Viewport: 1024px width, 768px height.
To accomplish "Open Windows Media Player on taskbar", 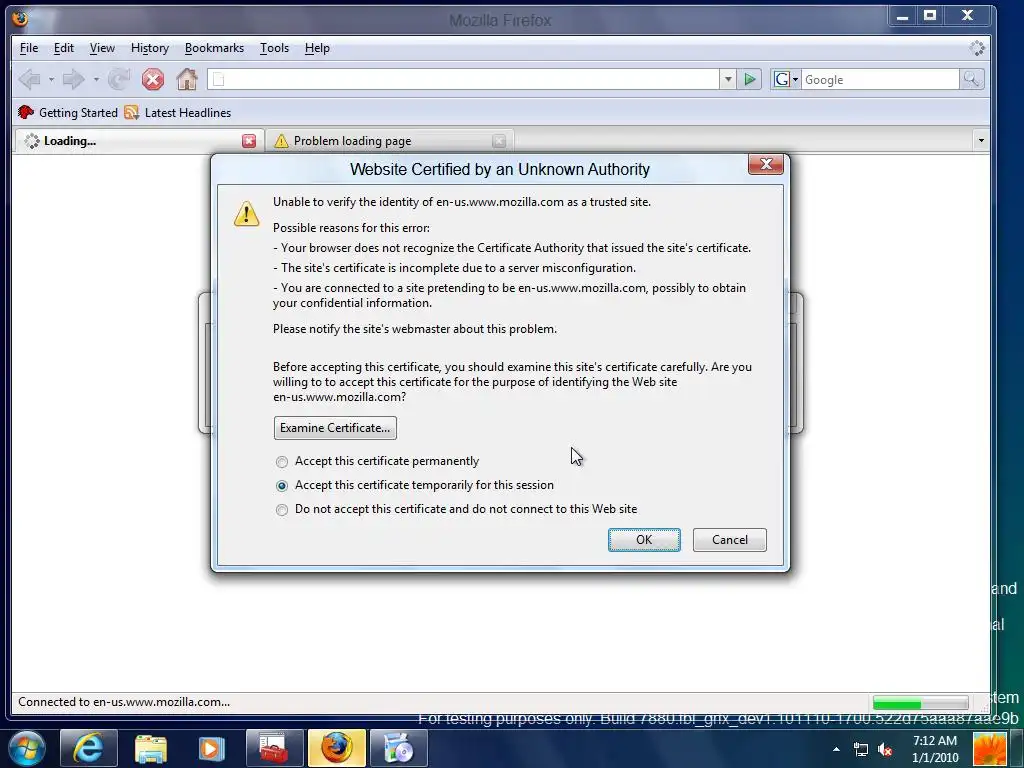I will coord(211,748).
